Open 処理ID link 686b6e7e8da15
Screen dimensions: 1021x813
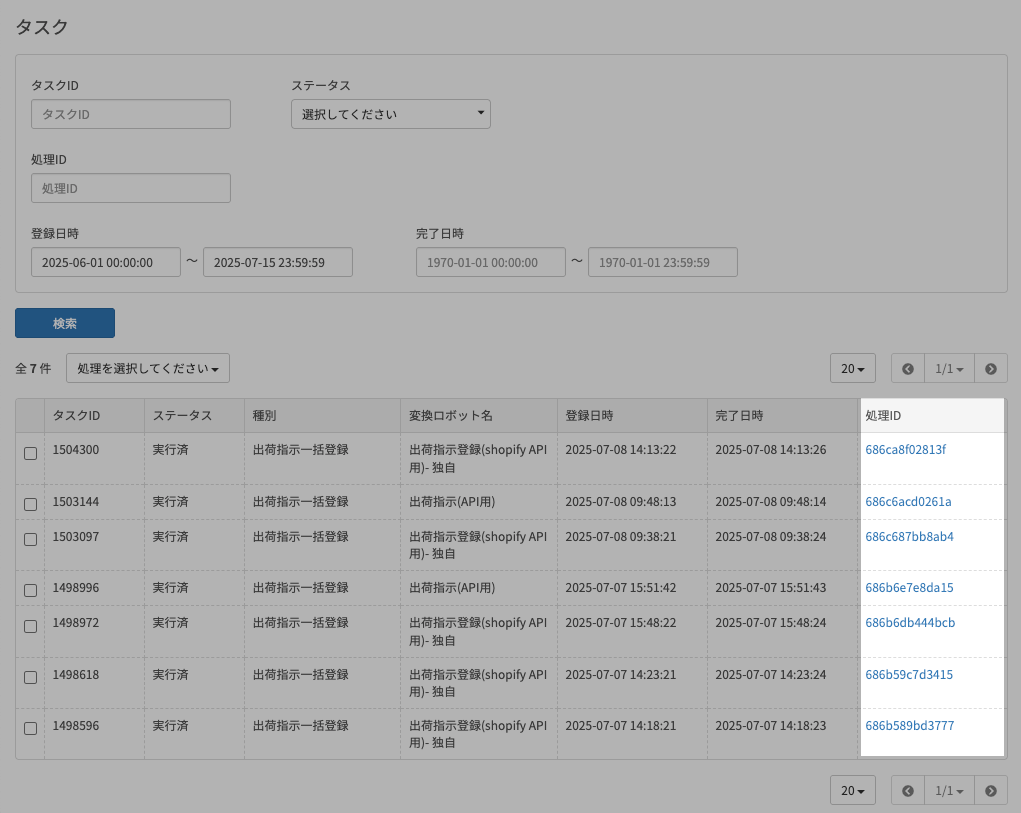pos(909,588)
